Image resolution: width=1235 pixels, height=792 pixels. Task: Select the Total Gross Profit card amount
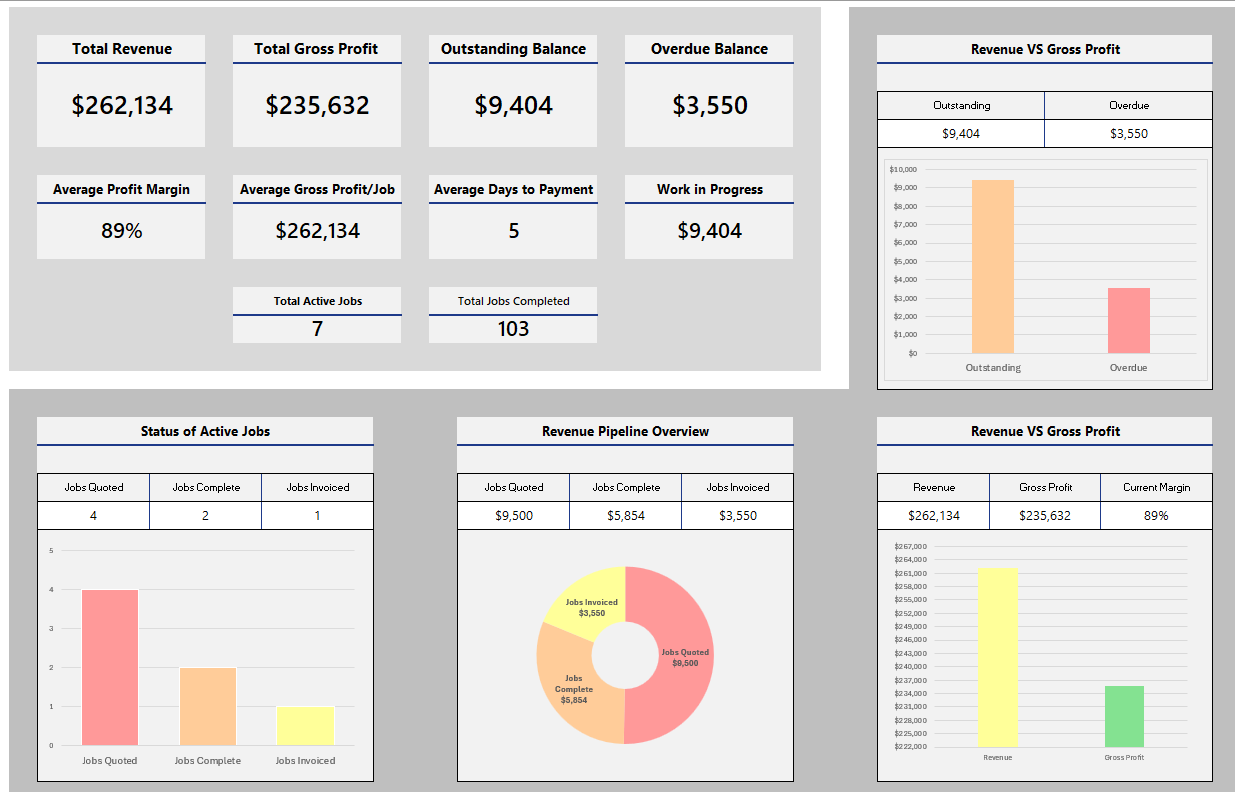pos(317,105)
